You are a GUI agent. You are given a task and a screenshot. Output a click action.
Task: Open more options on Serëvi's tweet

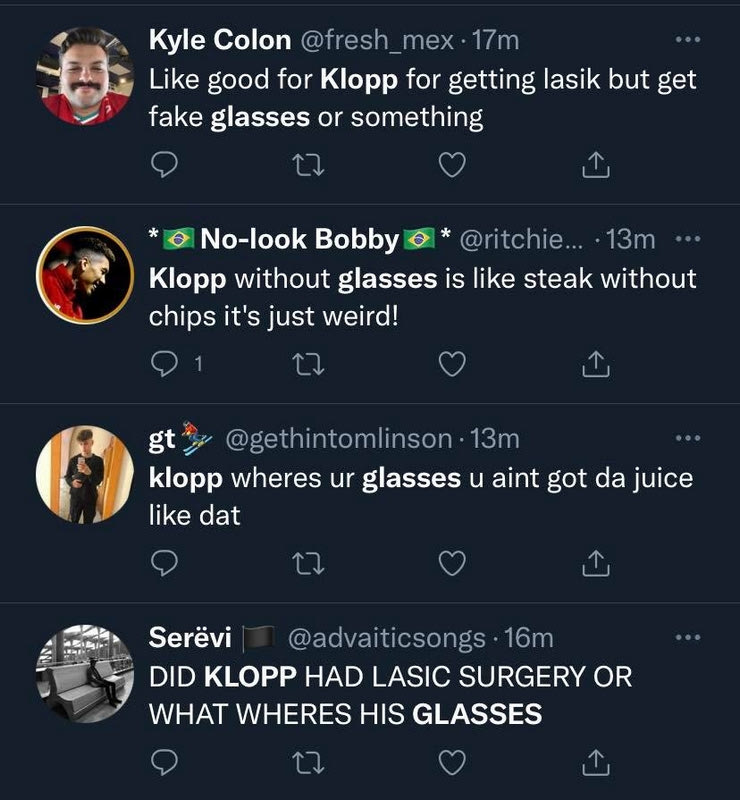pyautogui.click(x=688, y=637)
